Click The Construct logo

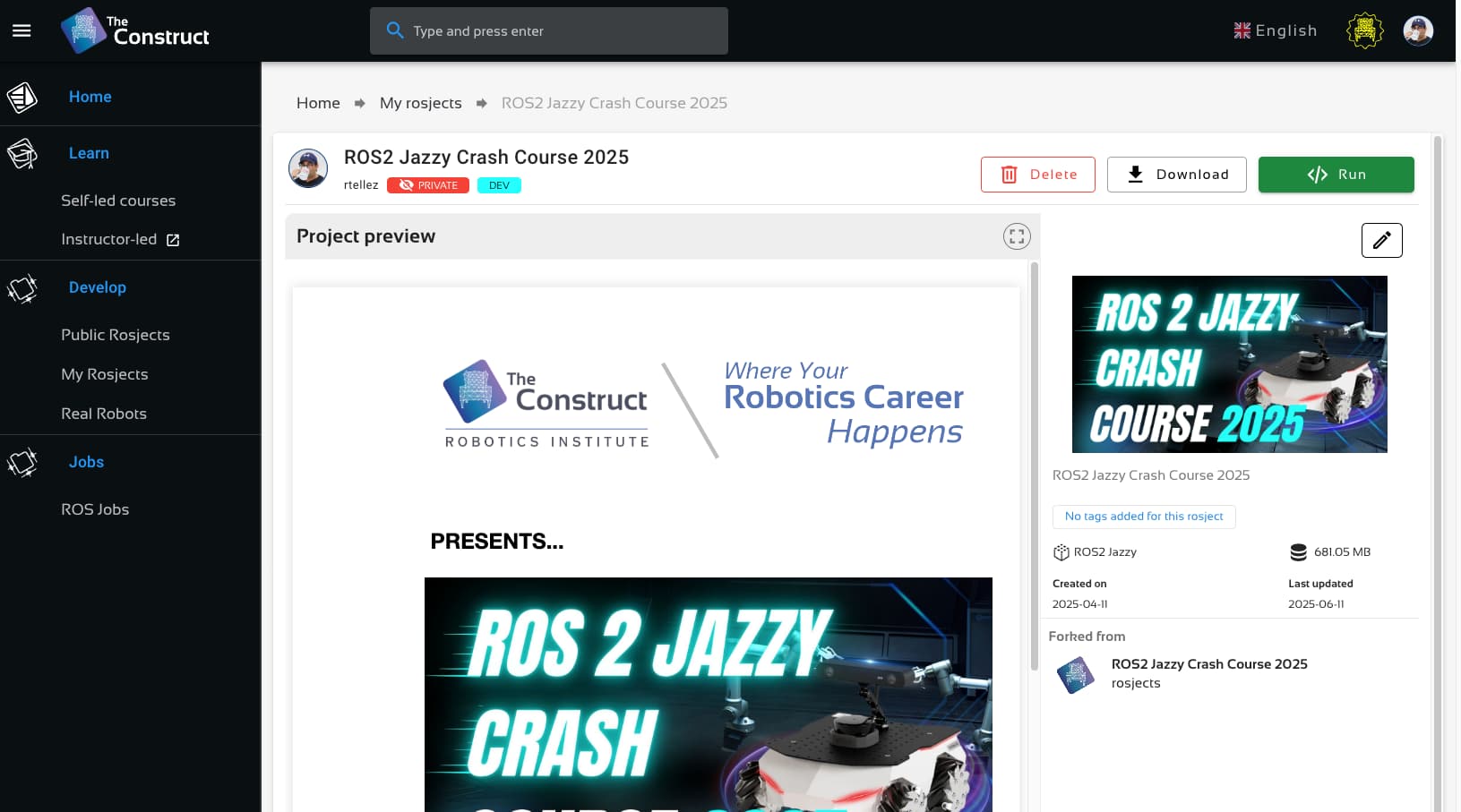135,30
